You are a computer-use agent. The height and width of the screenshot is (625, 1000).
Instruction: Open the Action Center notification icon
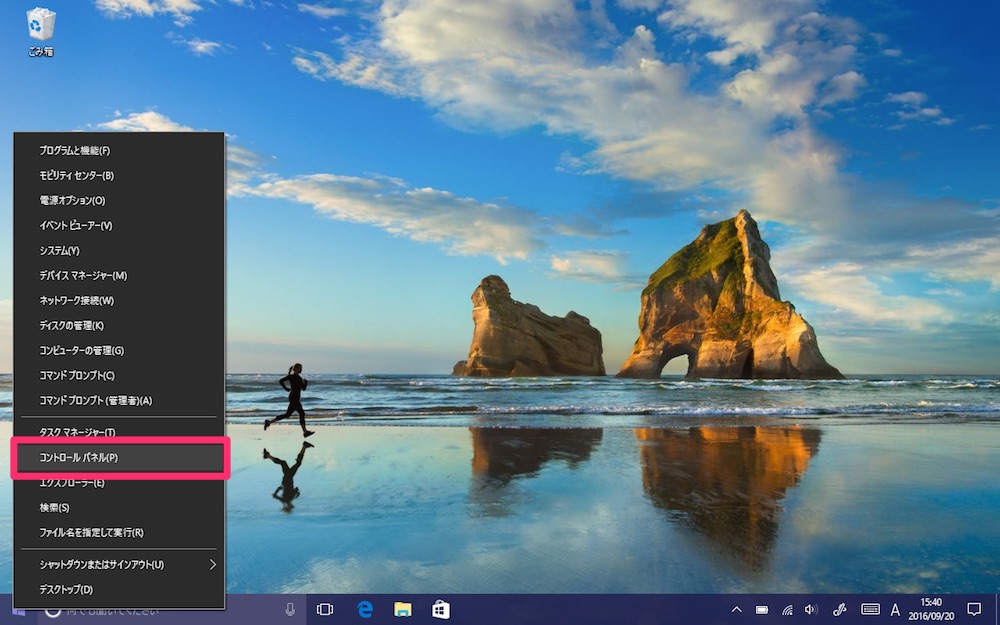click(x=974, y=610)
